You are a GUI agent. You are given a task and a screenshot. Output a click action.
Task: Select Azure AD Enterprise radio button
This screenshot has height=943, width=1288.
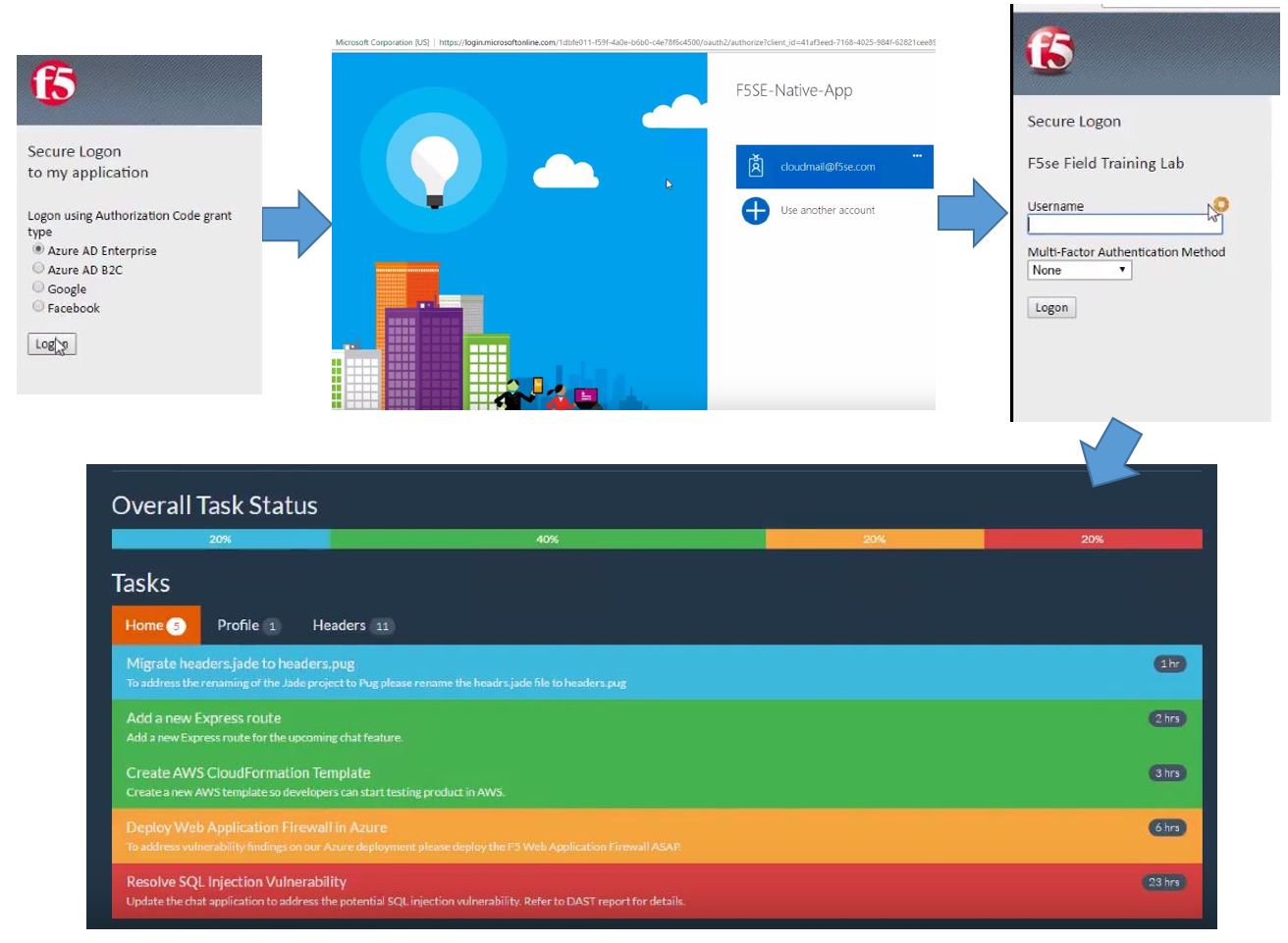click(38, 249)
